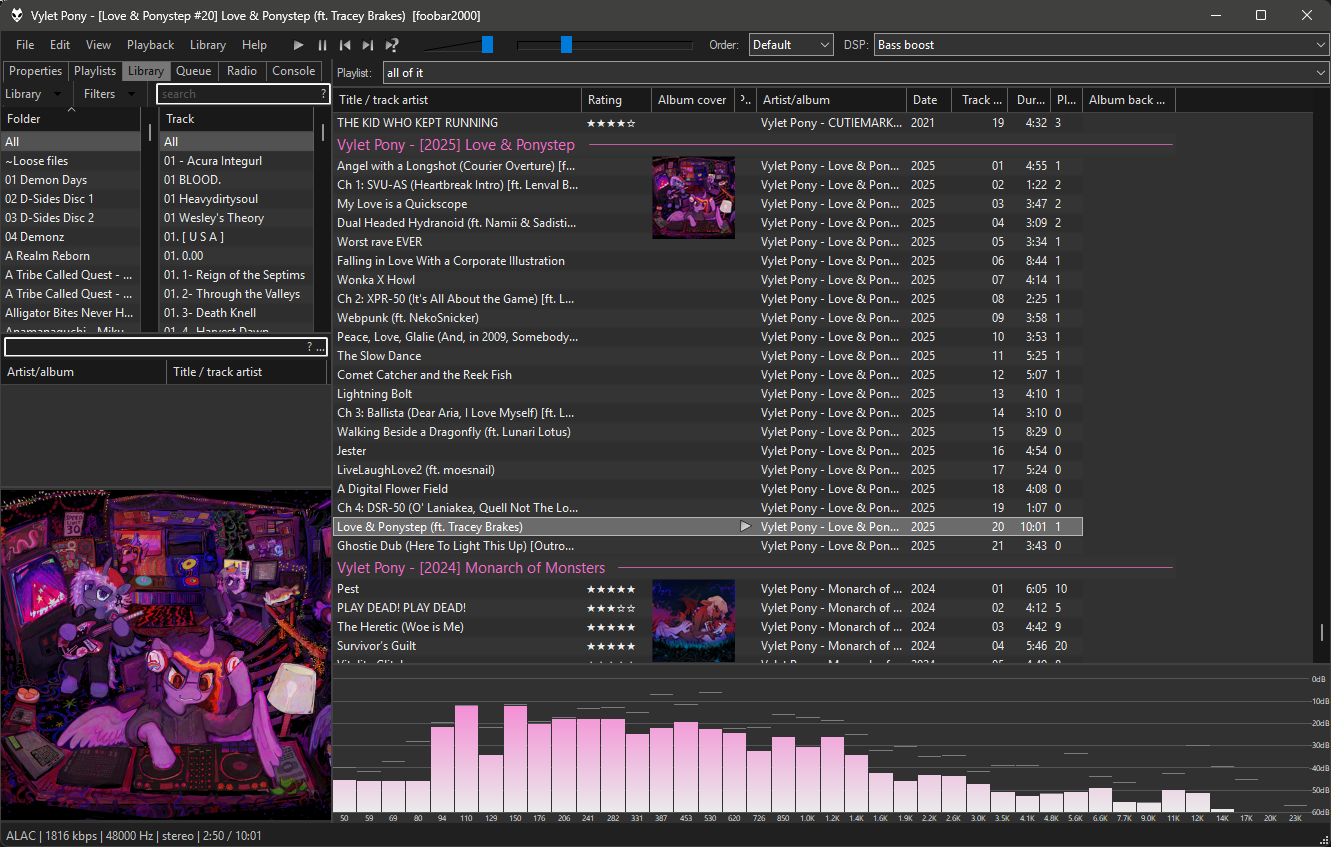This screenshot has height=847, width=1331.
Task: Switch to the Radio tab
Action: 242,71
